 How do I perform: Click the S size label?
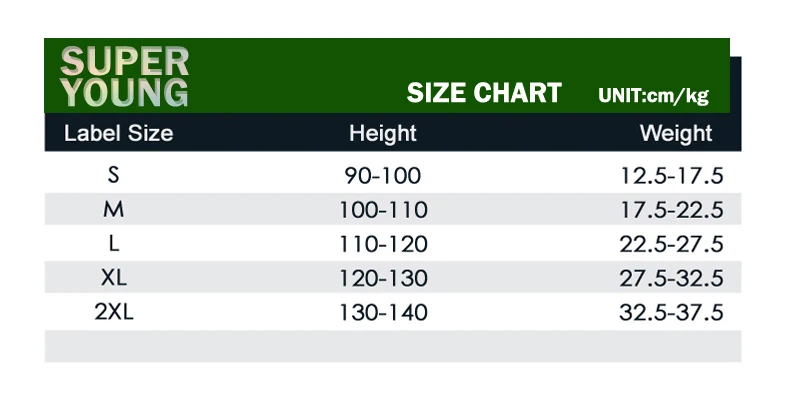point(114,175)
